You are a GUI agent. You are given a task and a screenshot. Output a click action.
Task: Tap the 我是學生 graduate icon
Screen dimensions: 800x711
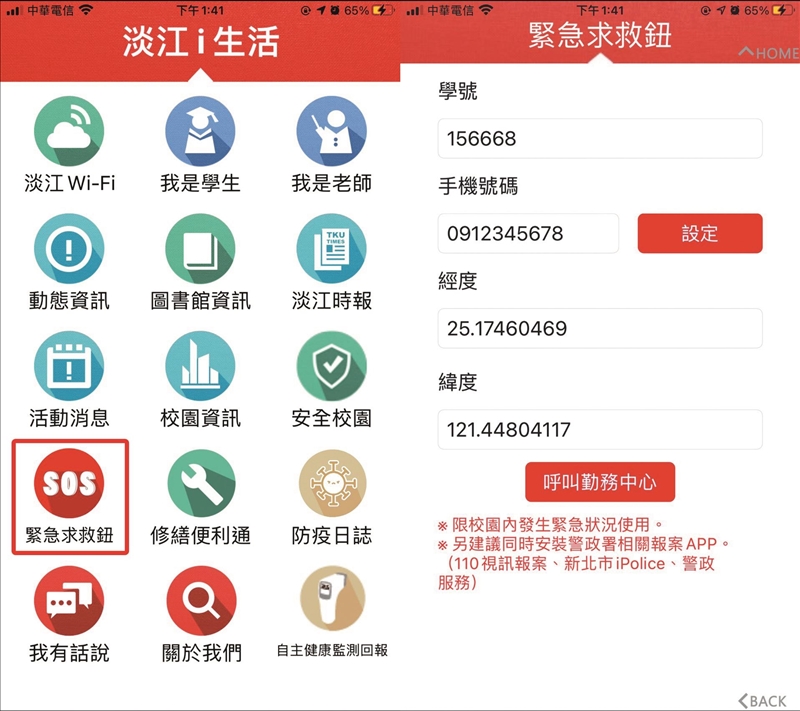click(200, 134)
